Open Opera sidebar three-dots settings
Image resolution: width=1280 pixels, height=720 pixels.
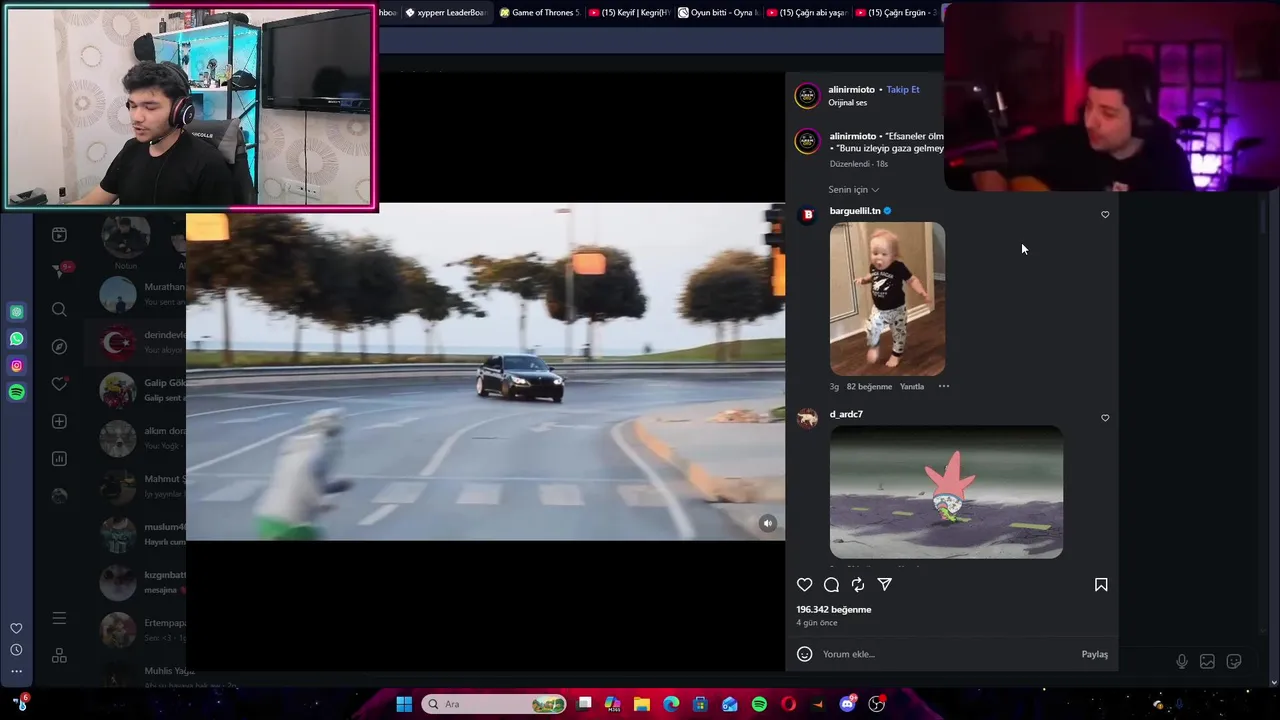pos(16,671)
